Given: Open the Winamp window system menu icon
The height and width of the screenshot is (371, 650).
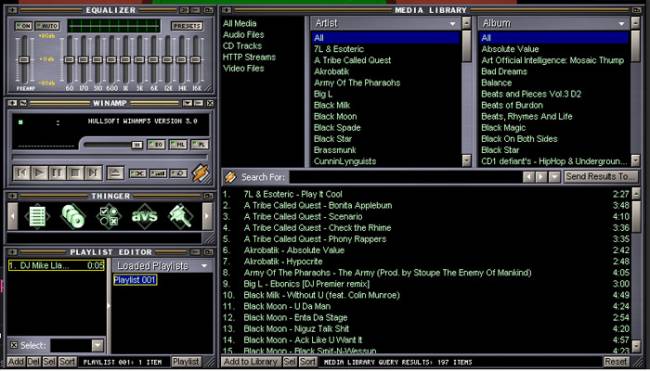Looking at the screenshot, I should 12,103.
